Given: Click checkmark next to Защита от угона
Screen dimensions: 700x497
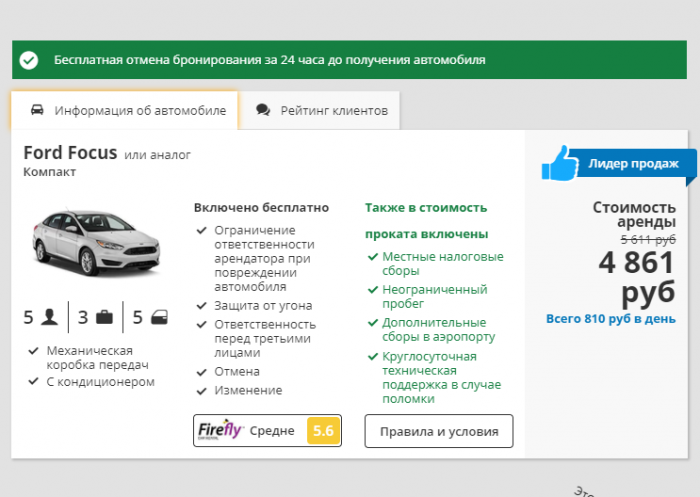Looking at the screenshot, I should 202,306.
